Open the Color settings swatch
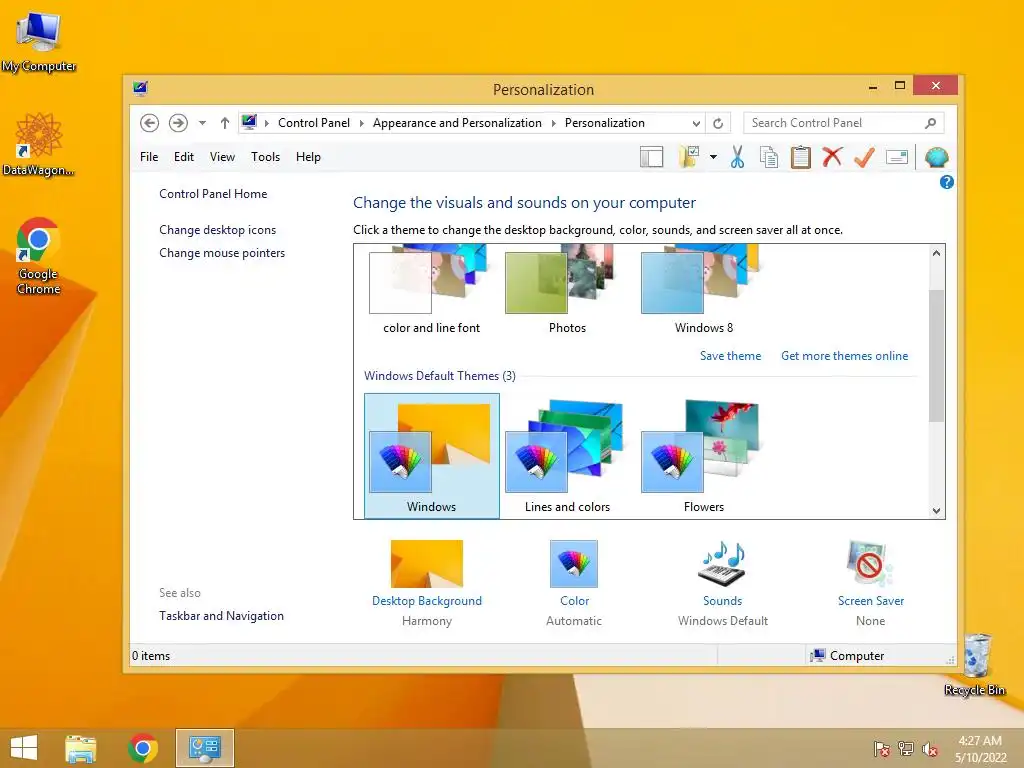1024x768 pixels. point(574,564)
